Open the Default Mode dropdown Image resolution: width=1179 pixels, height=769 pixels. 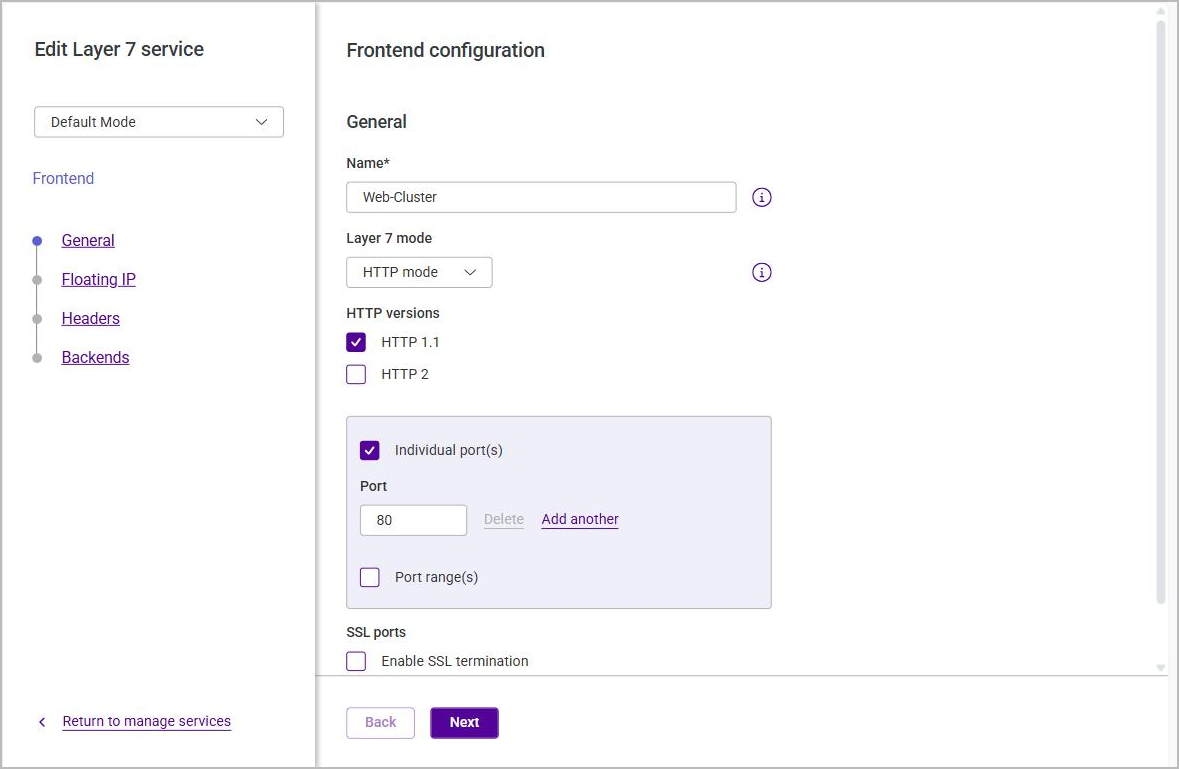coord(159,122)
